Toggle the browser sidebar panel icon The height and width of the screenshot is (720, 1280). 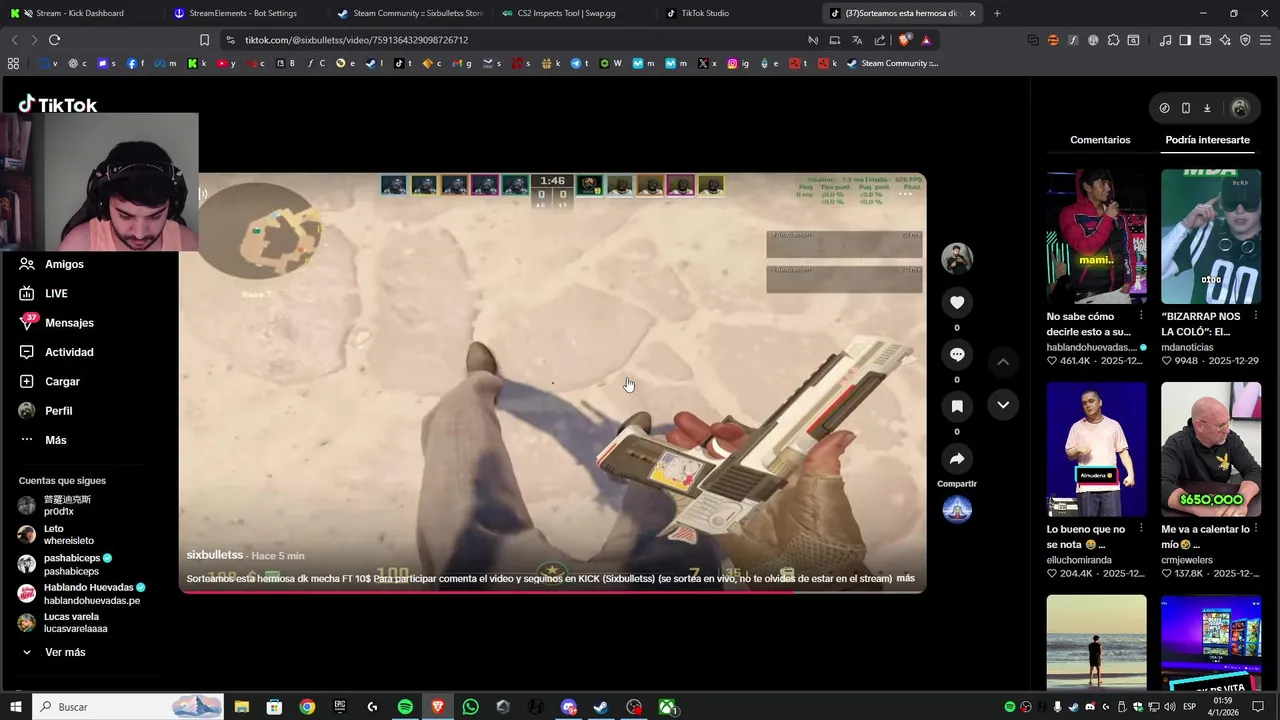(1185, 40)
